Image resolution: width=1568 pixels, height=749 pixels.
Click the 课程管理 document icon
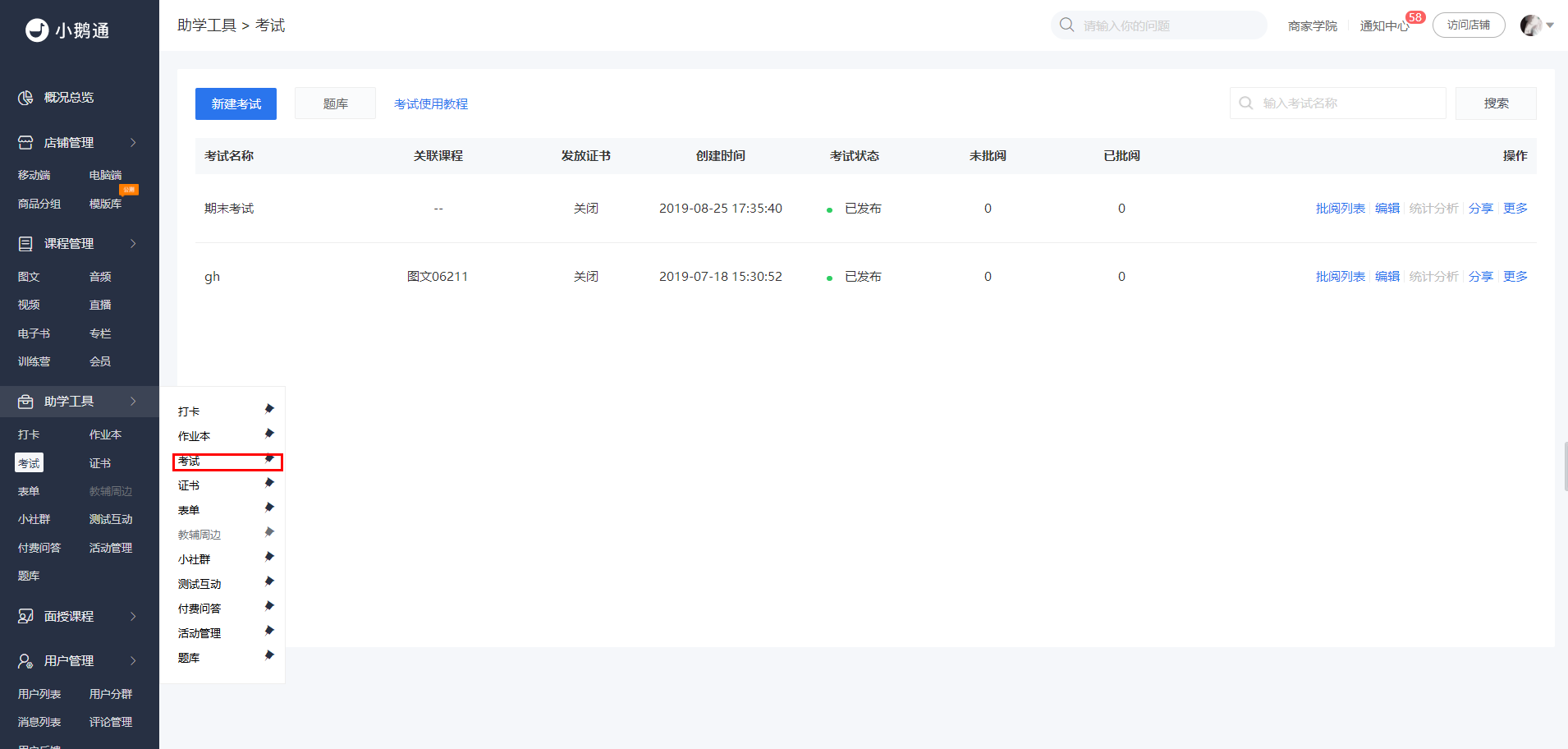[25, 244]
